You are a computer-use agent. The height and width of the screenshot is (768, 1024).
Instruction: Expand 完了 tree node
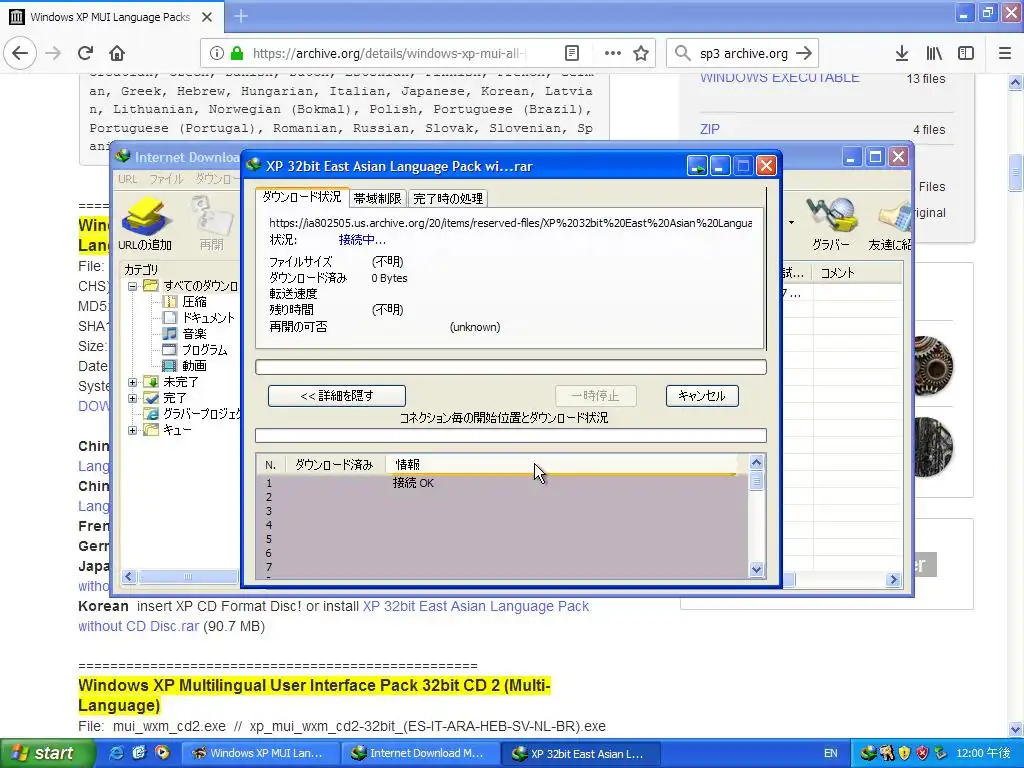point(133,398)
